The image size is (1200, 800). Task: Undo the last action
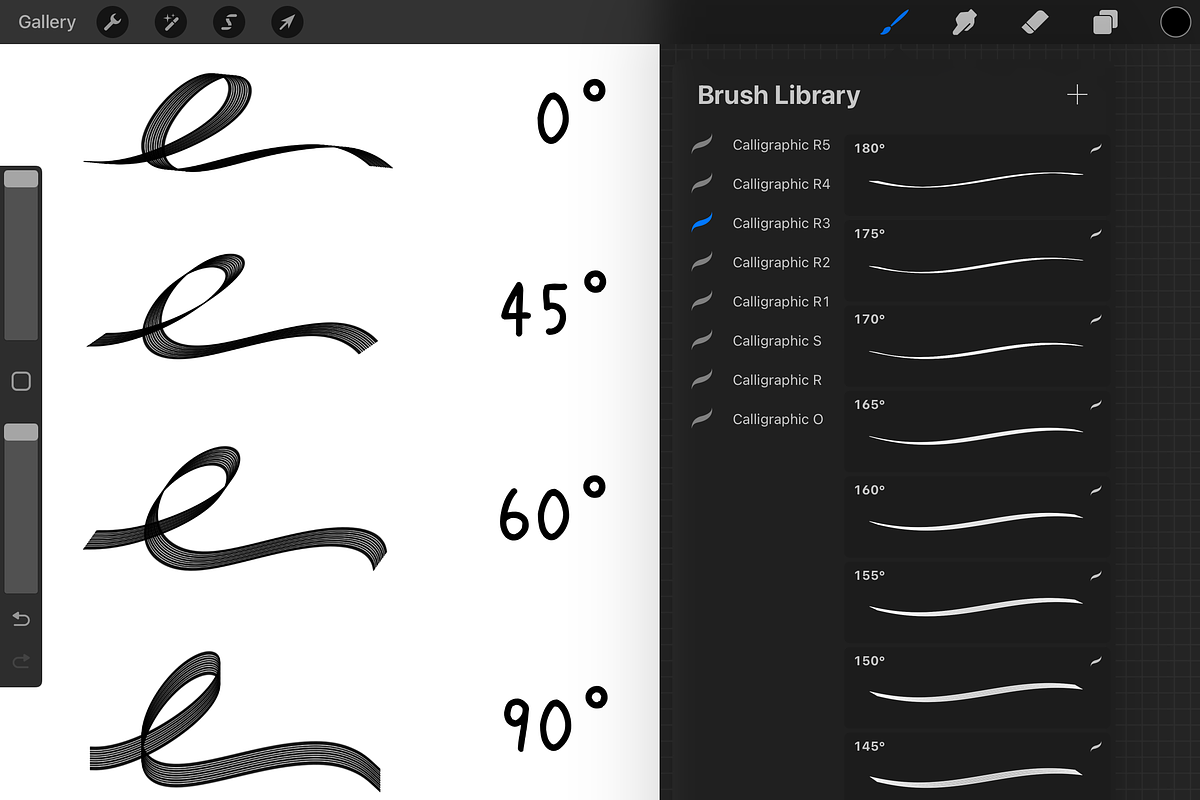pyautogui.click(x=21, y=620)
